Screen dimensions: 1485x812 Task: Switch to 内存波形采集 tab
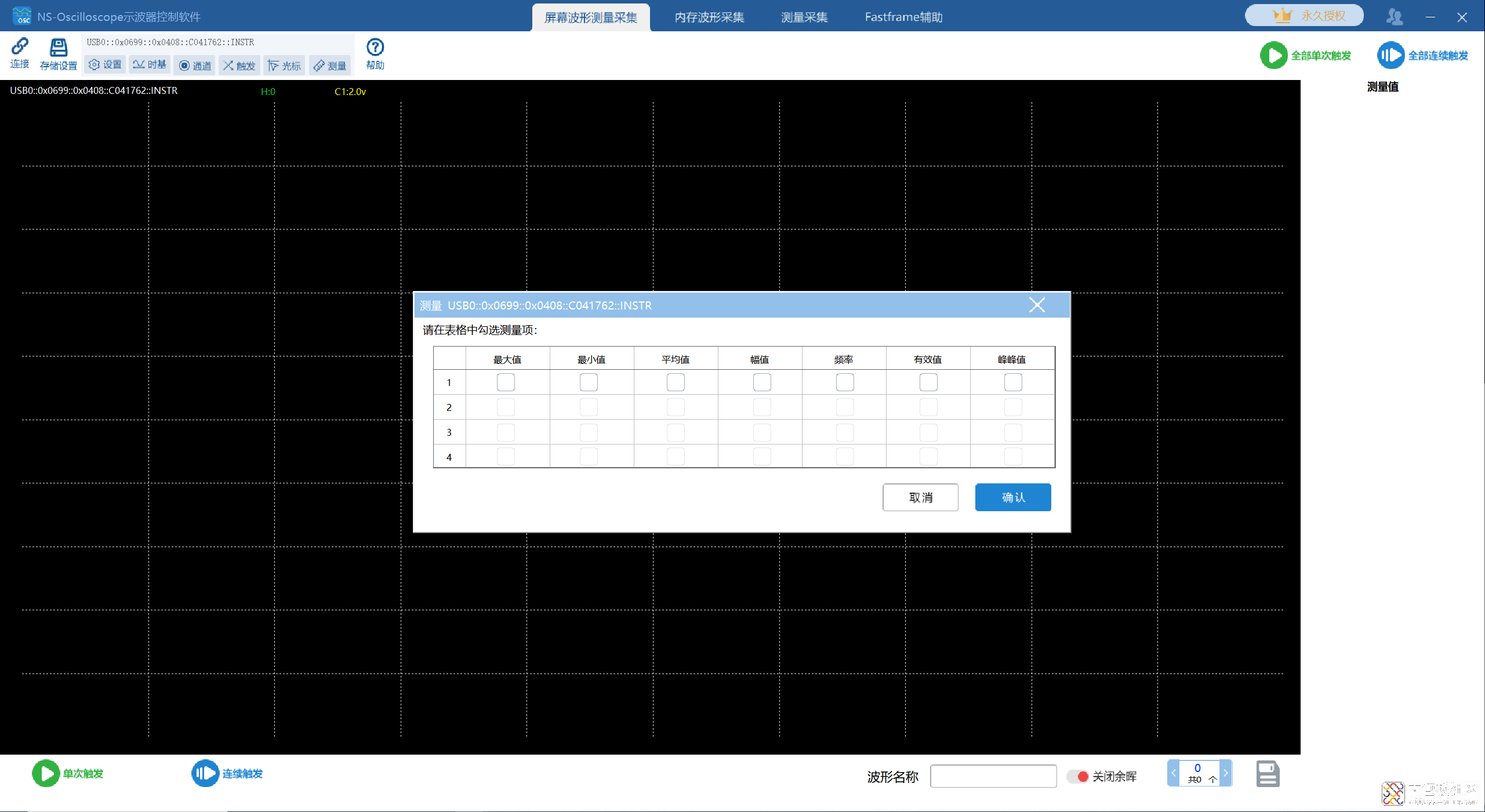click(709, 17)
